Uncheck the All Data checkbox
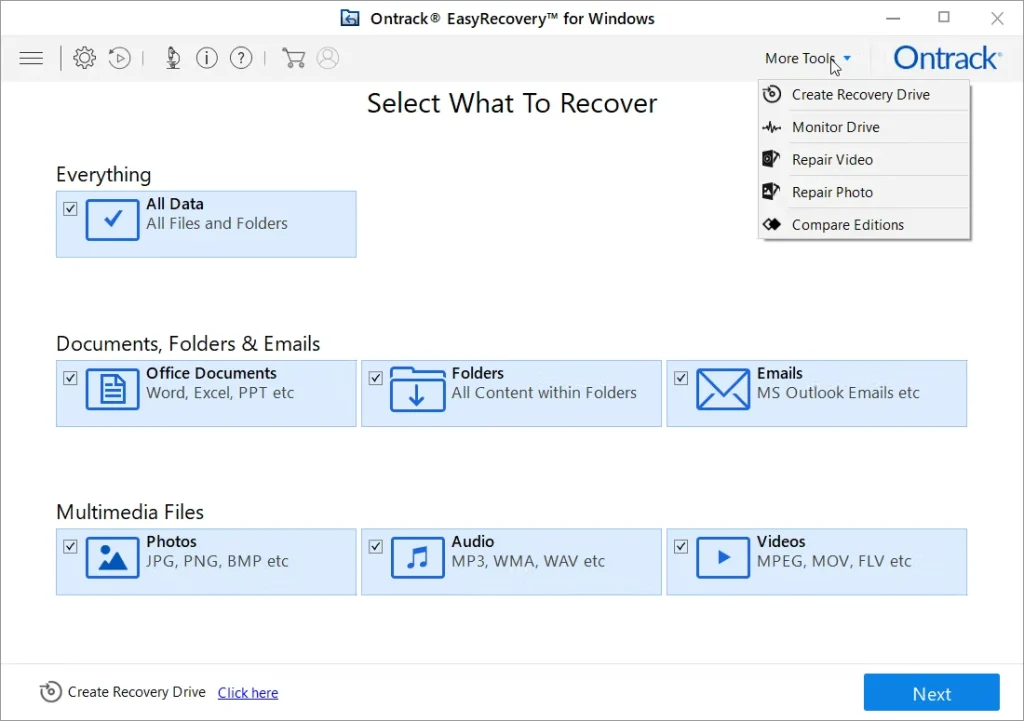 (70, 209)
